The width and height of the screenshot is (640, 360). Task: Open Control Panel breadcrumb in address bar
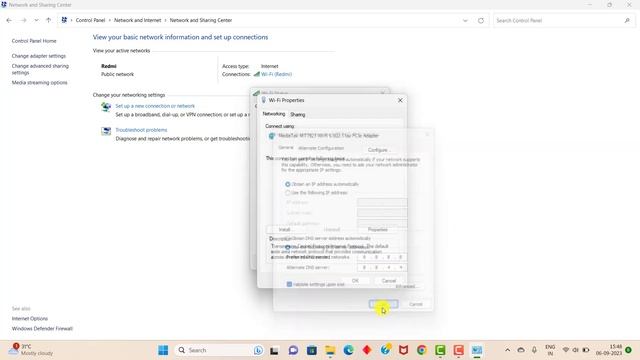90,20
